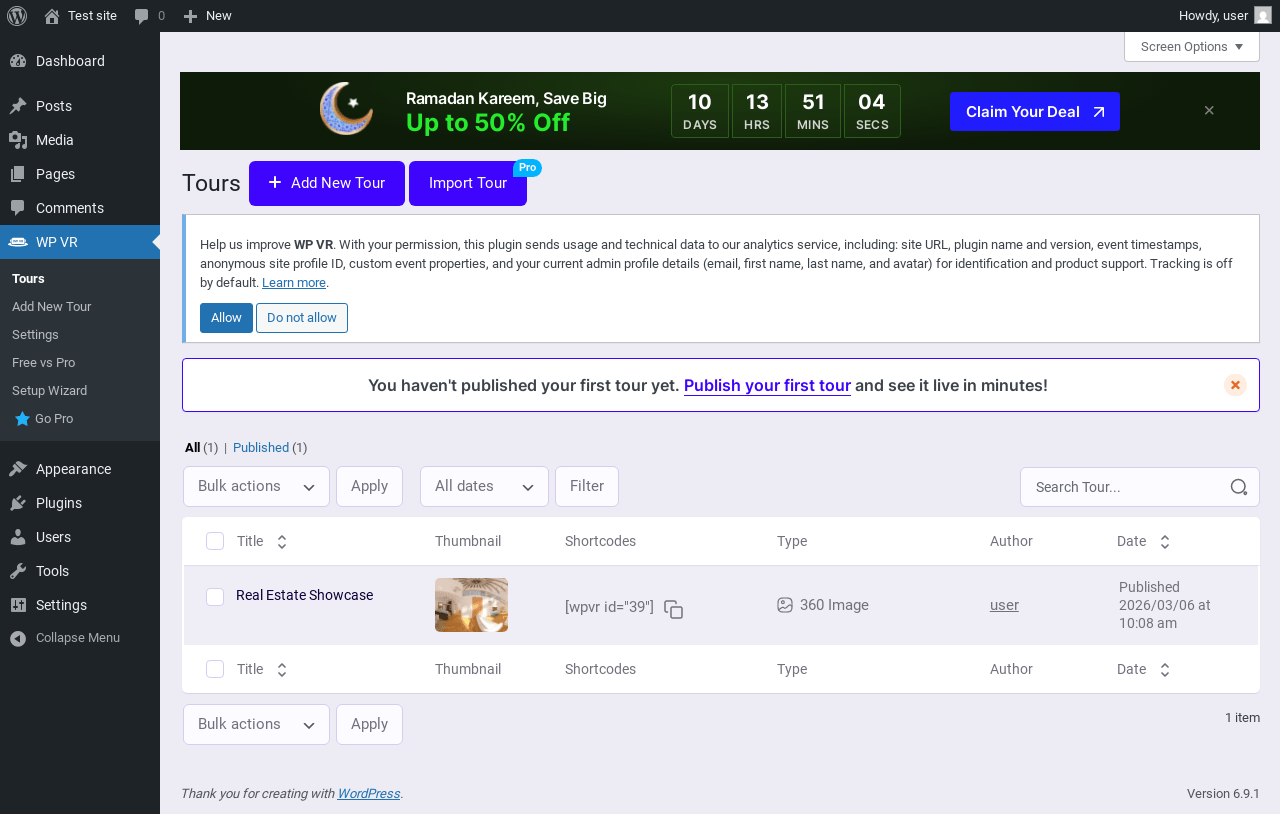Sort tours by Title header arrows
1280x814 pixels.
[282, 541]
